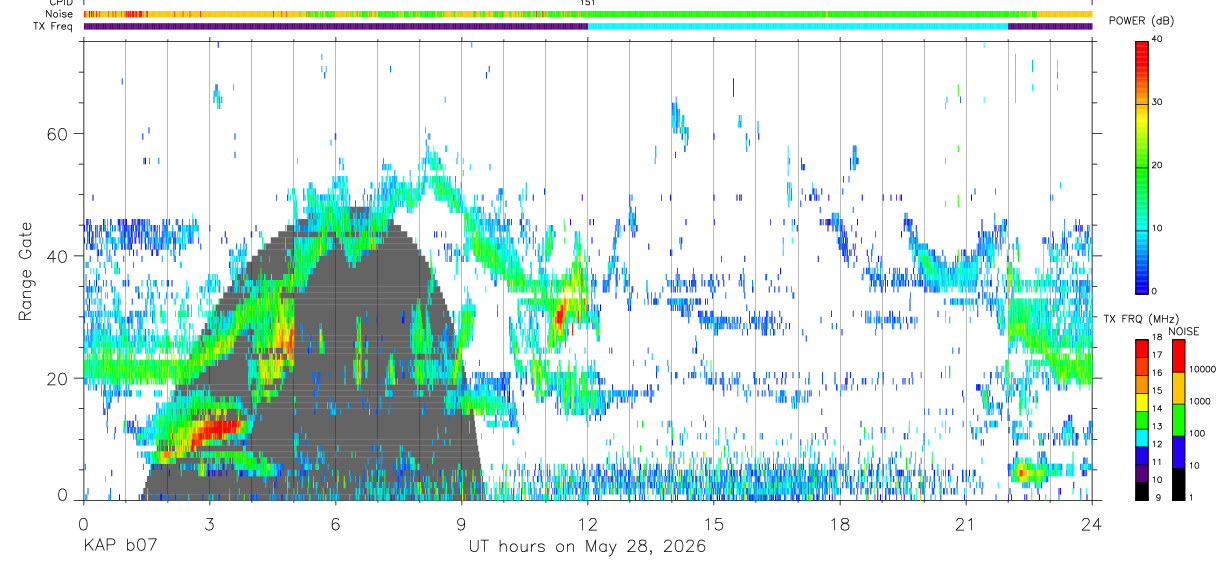Click the POWER (dB) color scale bar

coord(1142,166)
